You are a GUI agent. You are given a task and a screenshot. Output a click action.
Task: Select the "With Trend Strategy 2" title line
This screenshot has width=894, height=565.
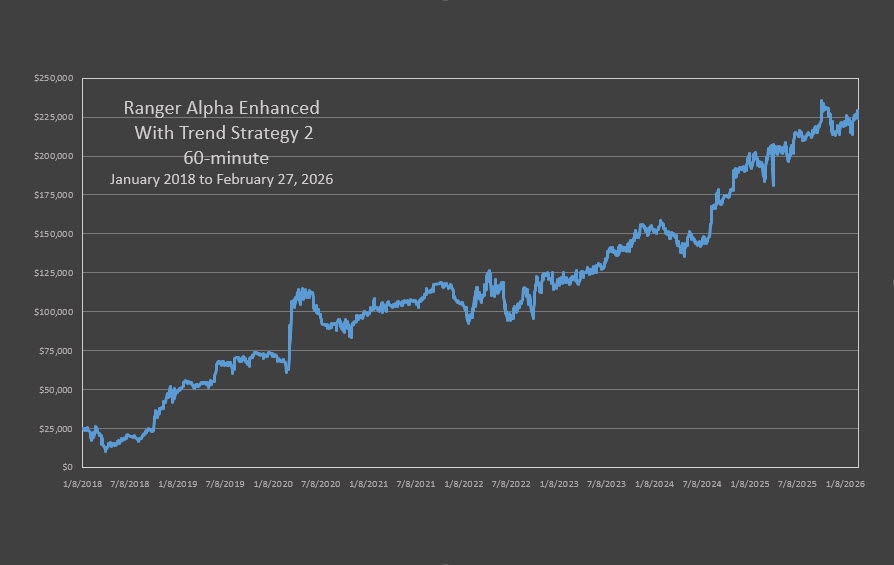221,133
